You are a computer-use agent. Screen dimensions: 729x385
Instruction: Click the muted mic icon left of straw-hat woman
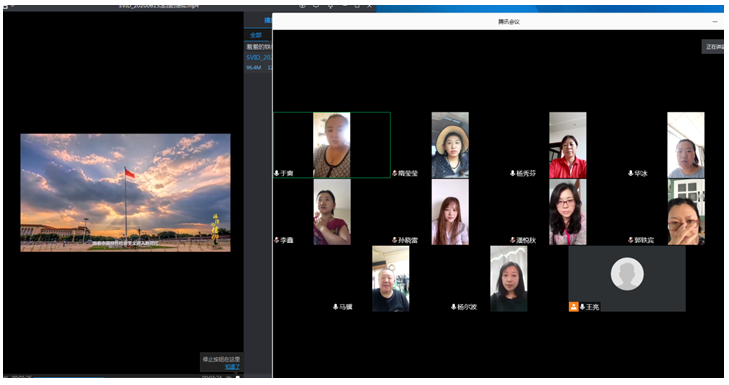coord(395,173)
